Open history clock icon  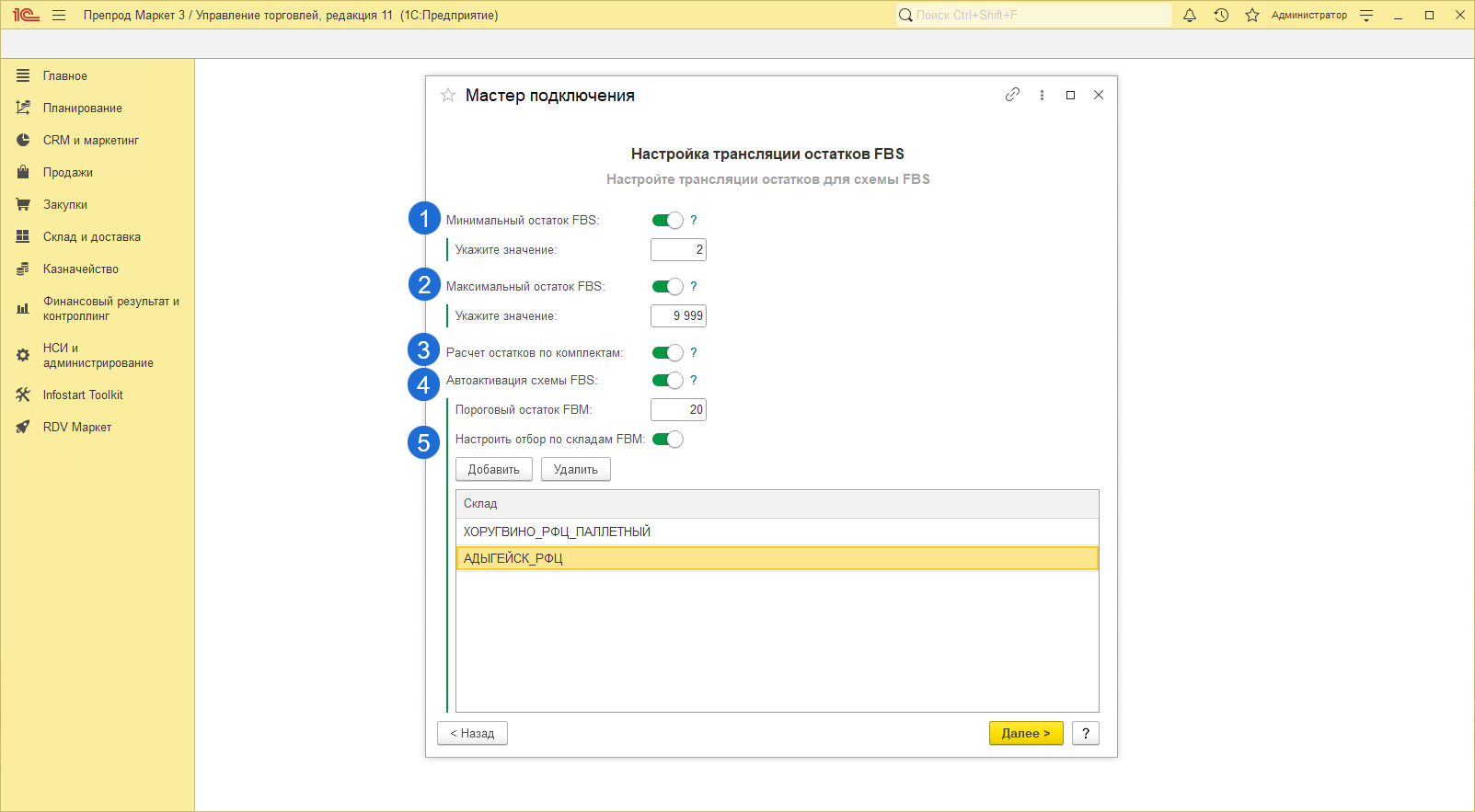click(x=1221, y=15)
